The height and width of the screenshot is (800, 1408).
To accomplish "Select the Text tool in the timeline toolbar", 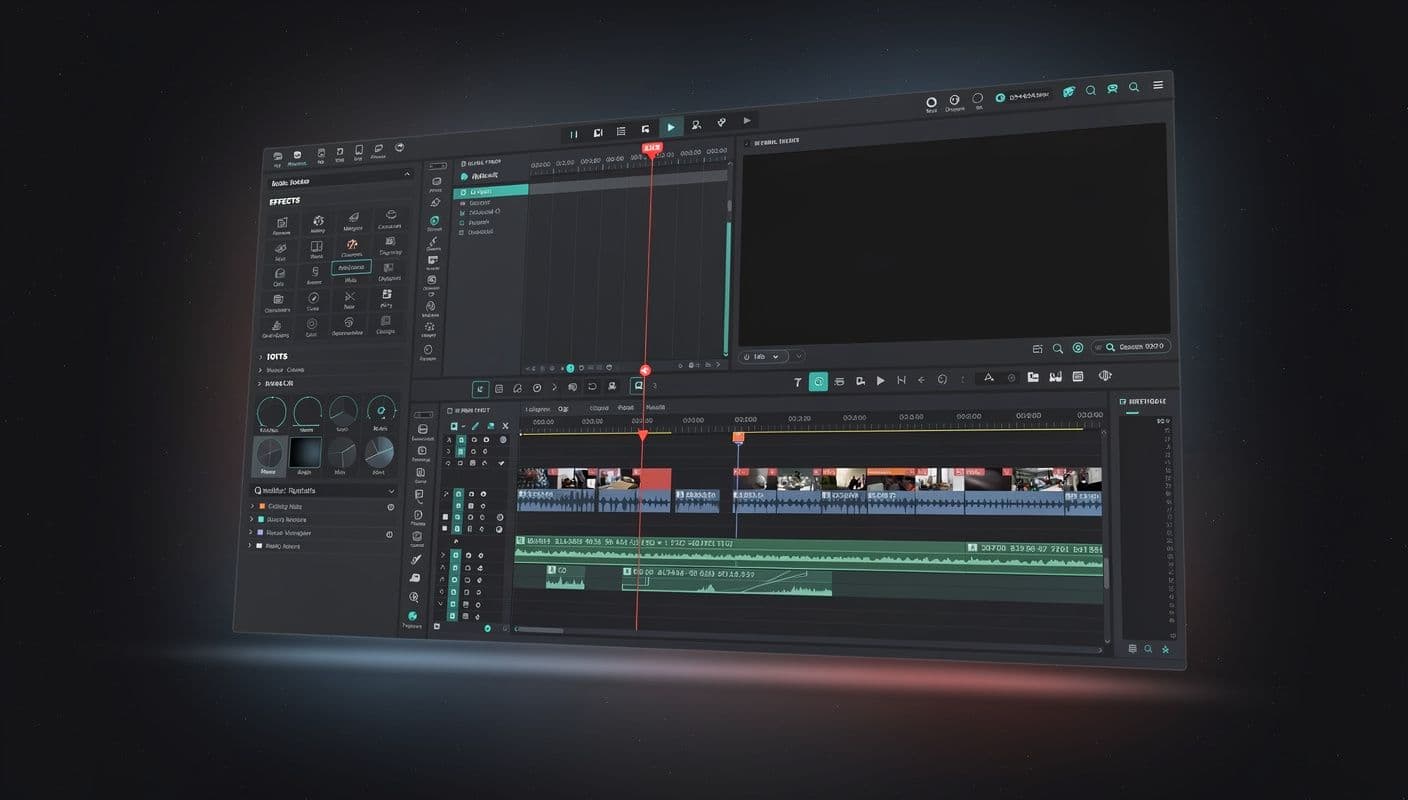I will click(x=797, y=381).
